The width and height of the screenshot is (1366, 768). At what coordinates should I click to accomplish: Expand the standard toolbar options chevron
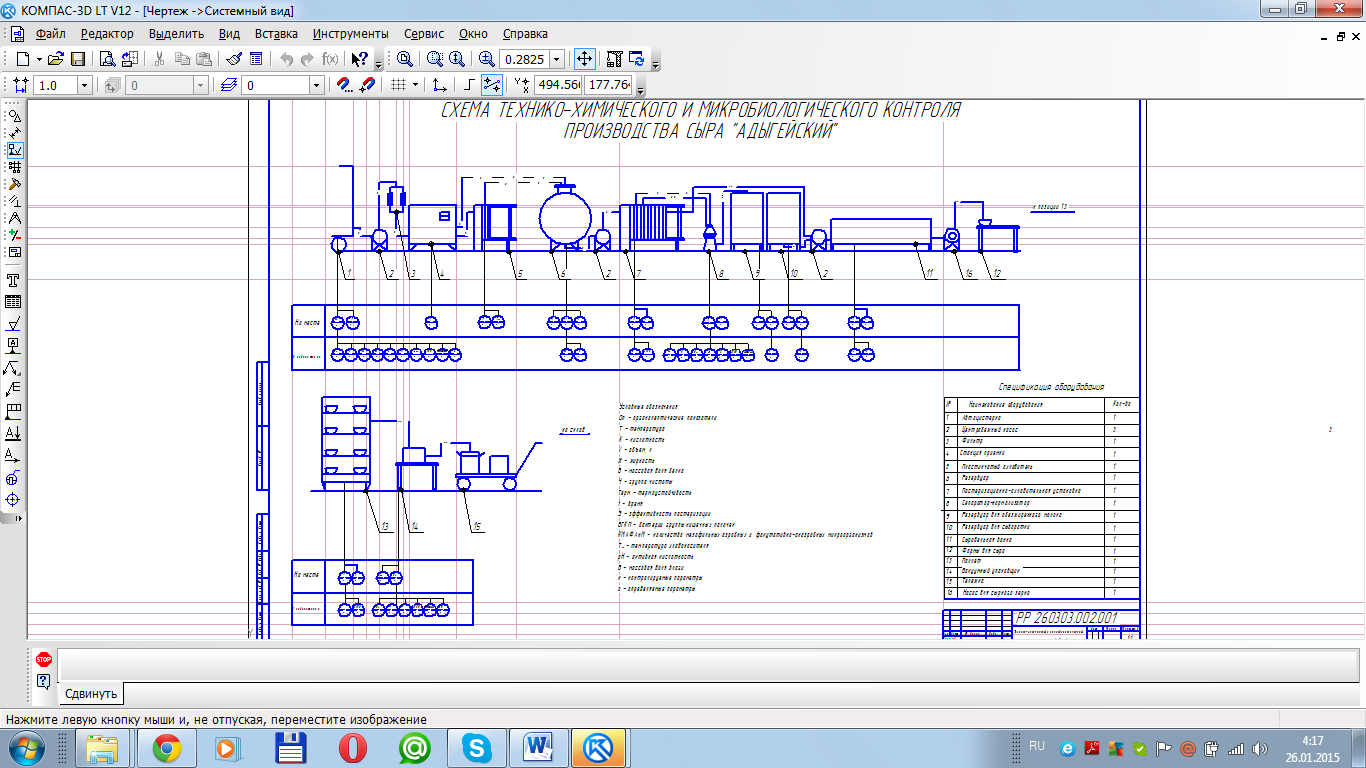coord(379,63)
